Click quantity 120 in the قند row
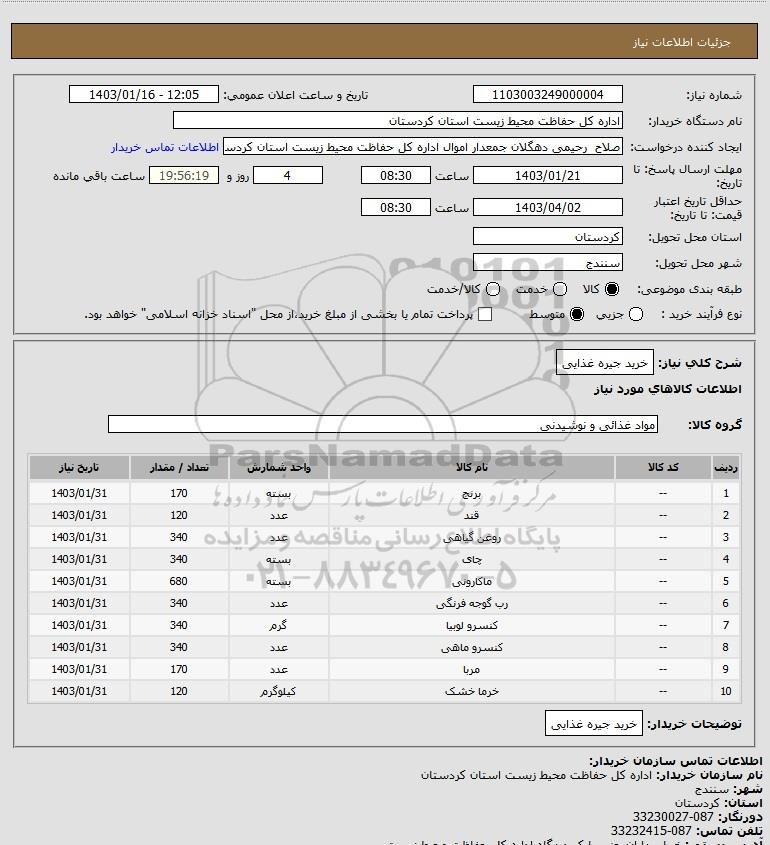Image resolution: width=770 pixels, height=845 pixels. (x=179, y=515)
